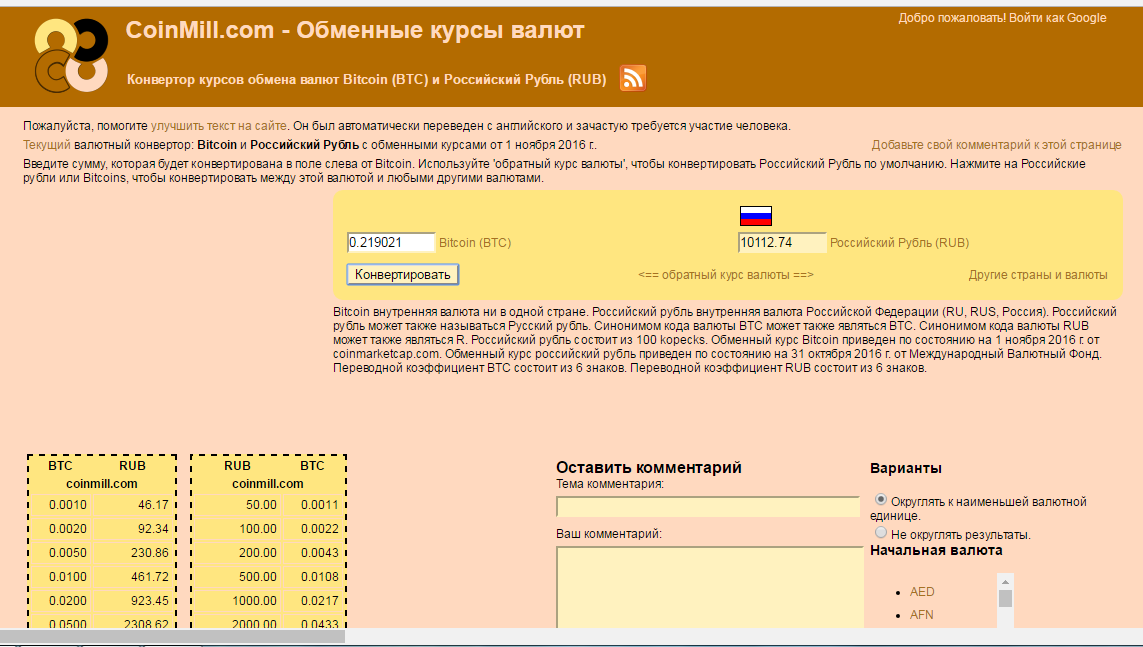1143x647 pixels.
Task: Click the Тема комментария subject field
Action: (x=707, y=507)
